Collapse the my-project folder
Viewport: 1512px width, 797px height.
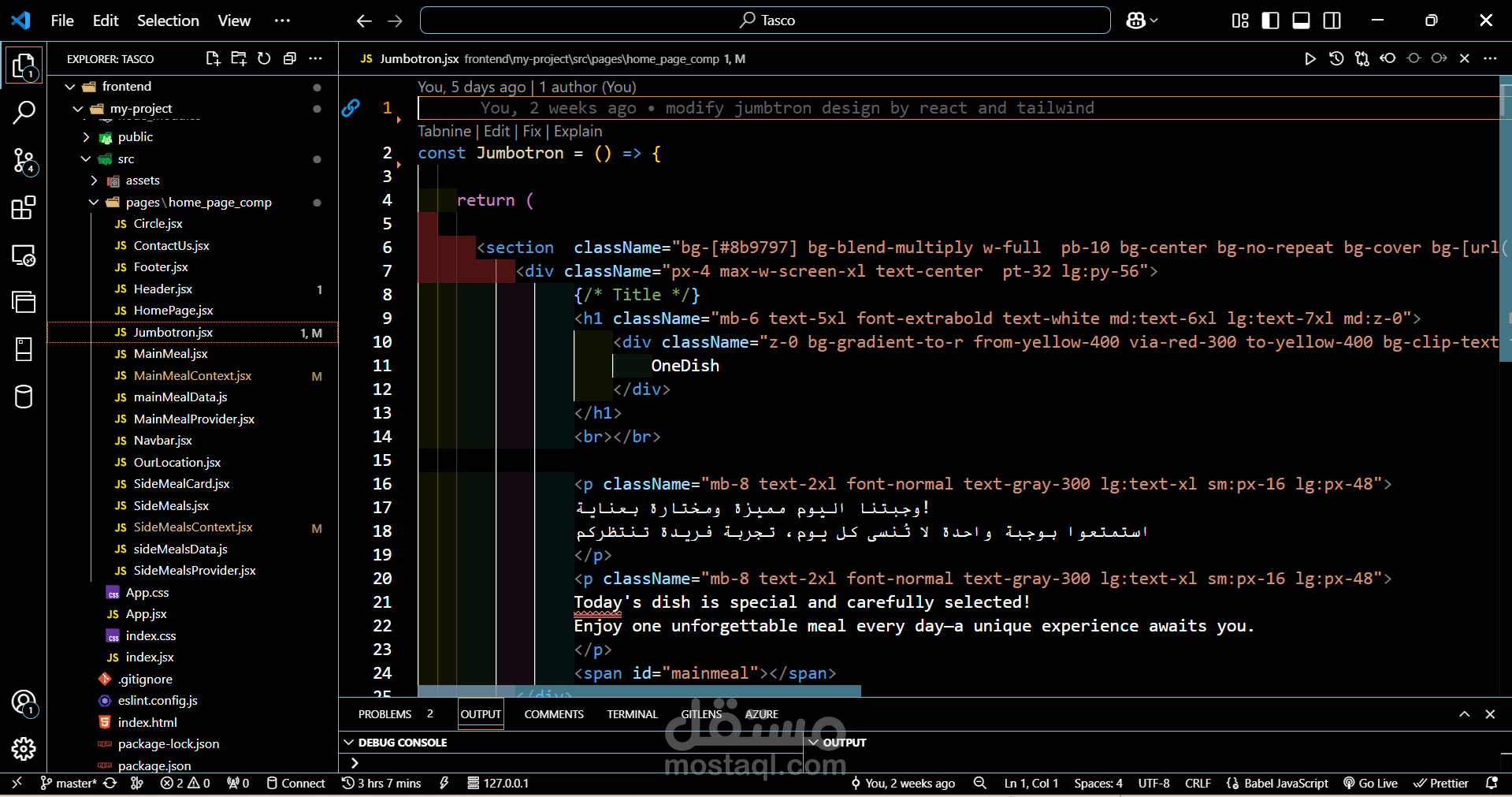click(78, 109)
